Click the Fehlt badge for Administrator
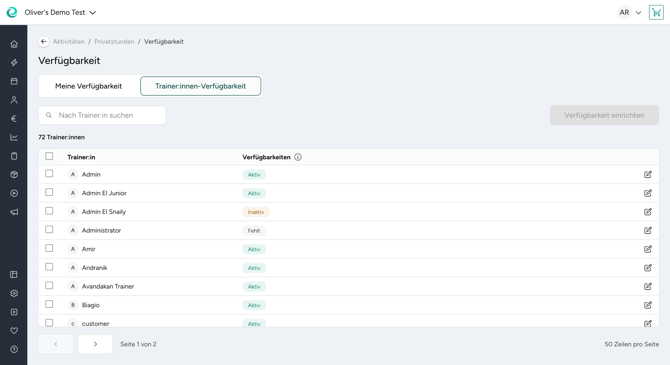This screenshot has width=670, height=365. [x=254, y=231]
